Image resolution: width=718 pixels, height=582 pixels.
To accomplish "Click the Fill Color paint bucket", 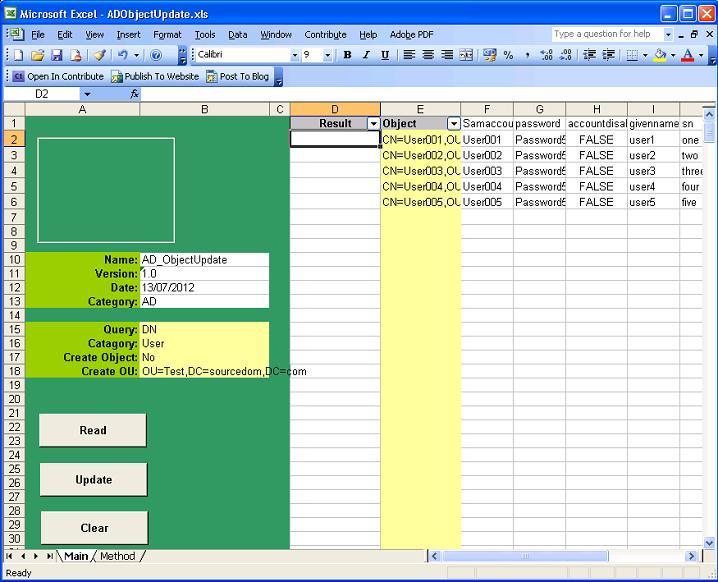I will pyautogui.click(x=660, y=55).
